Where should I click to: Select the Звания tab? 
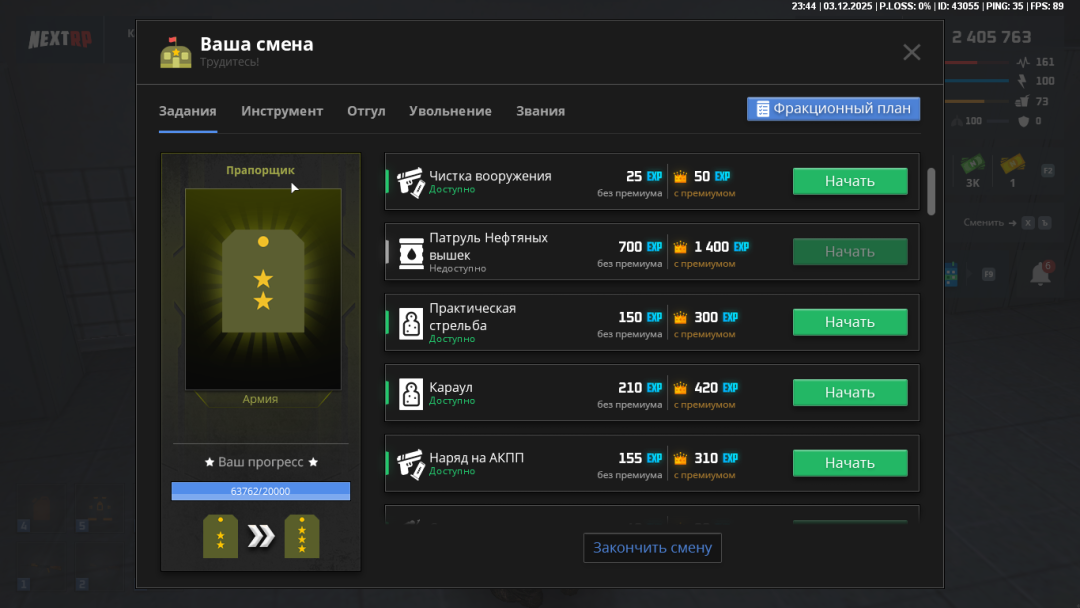(540, 111)
